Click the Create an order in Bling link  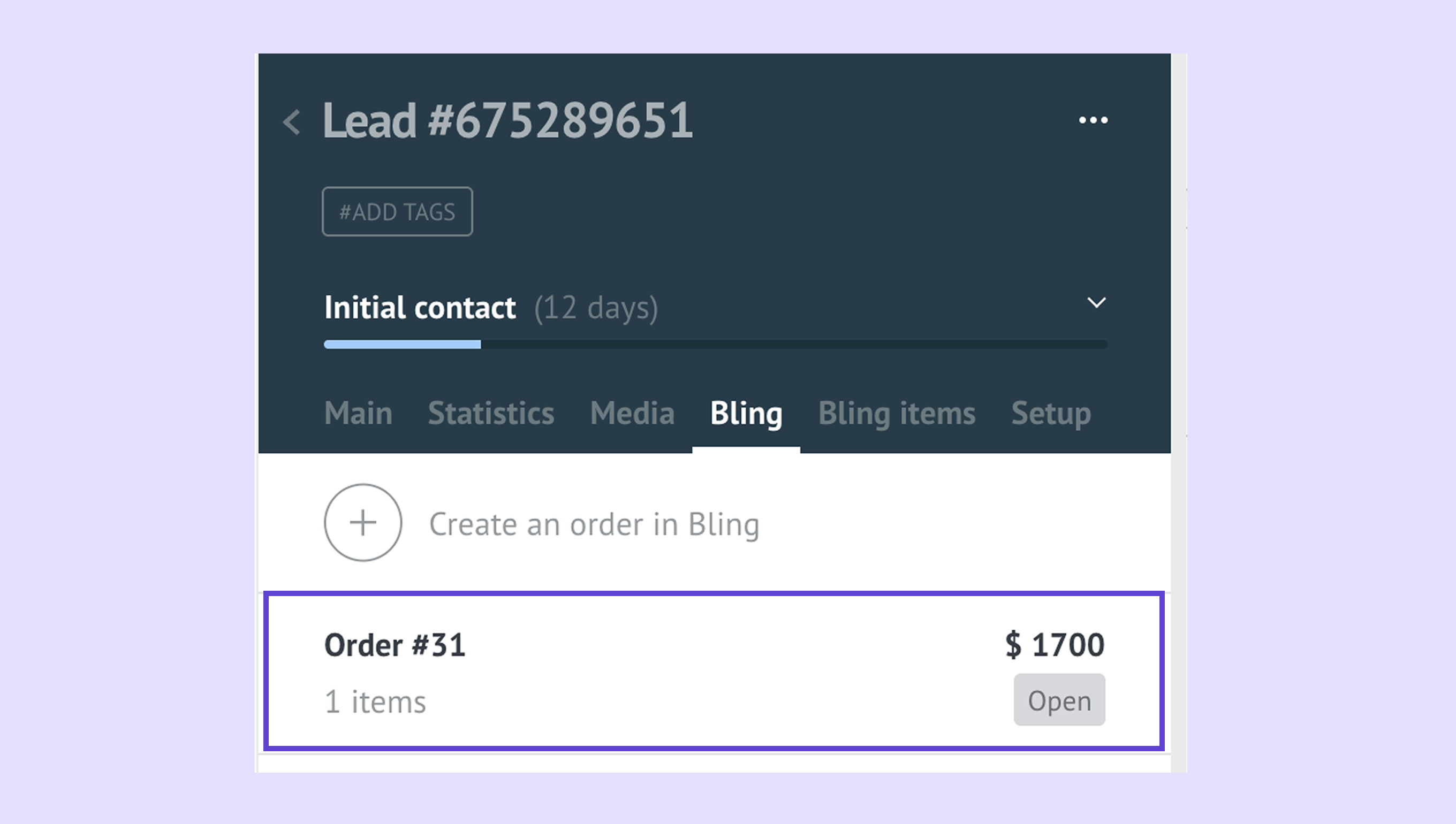594,524
